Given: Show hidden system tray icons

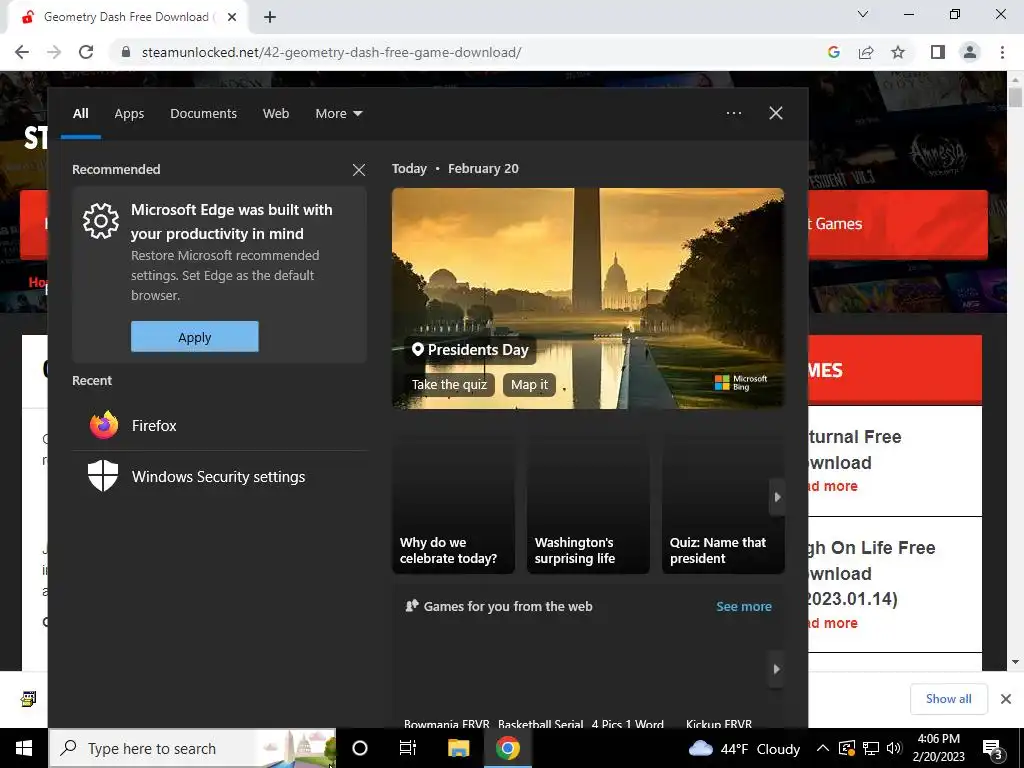Looking at the screenshot, I should (823, 748).
